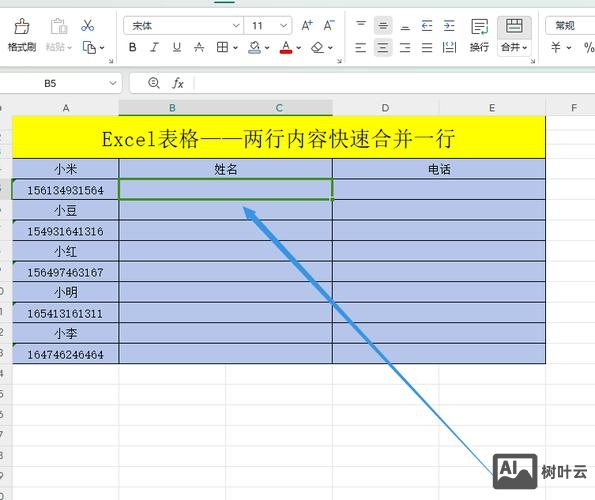This screenshot has width=595, height=500.
Task: Click the Cut scissors icon
Action: (87, 25)
